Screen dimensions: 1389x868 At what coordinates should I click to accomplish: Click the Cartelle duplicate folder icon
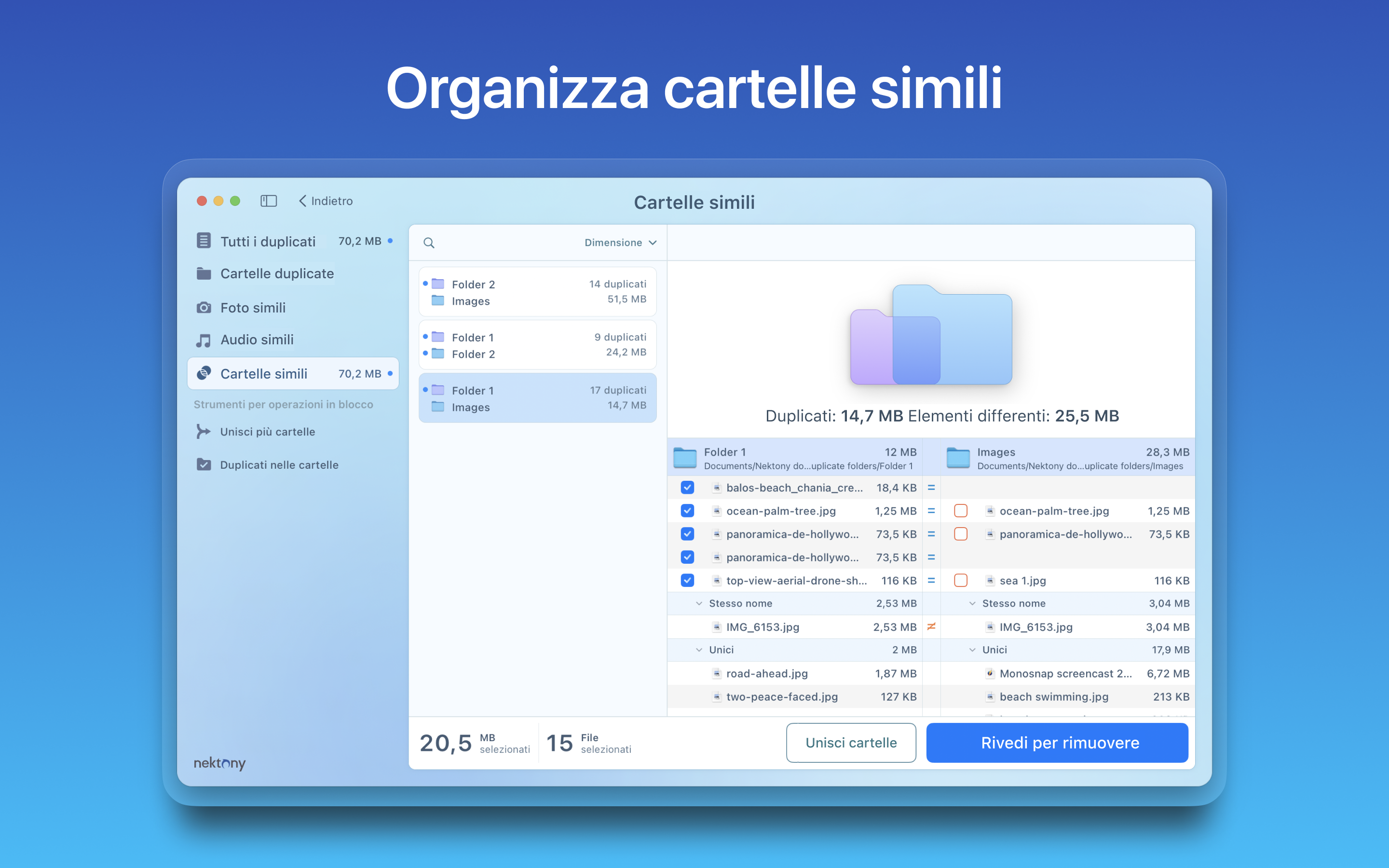click(204, 274)
